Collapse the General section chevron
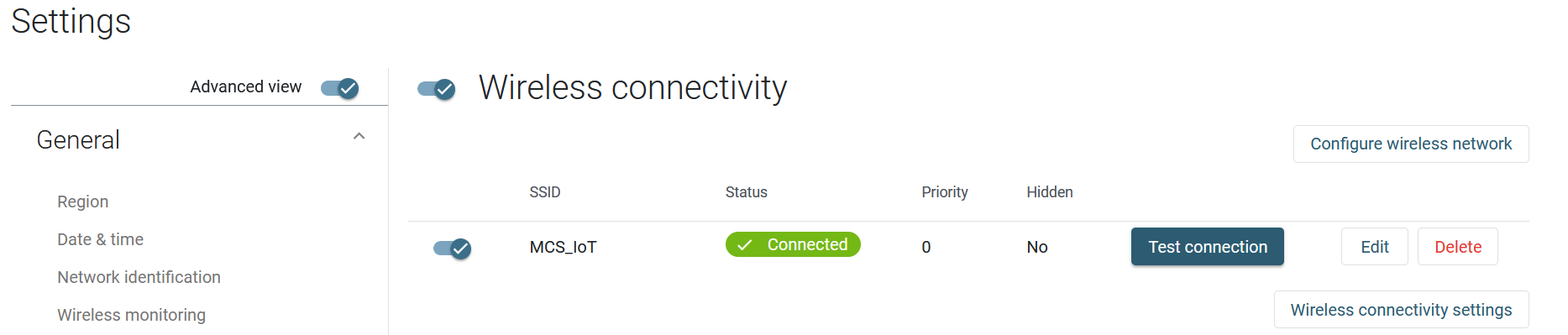Screen dimensions: 1568x335 pos(359,136)
